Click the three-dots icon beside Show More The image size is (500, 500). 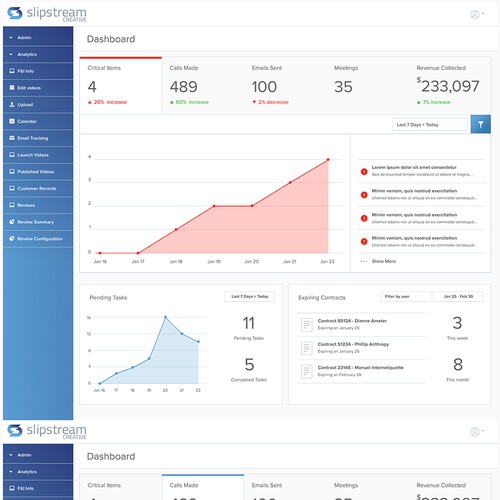tap(364, 261)
